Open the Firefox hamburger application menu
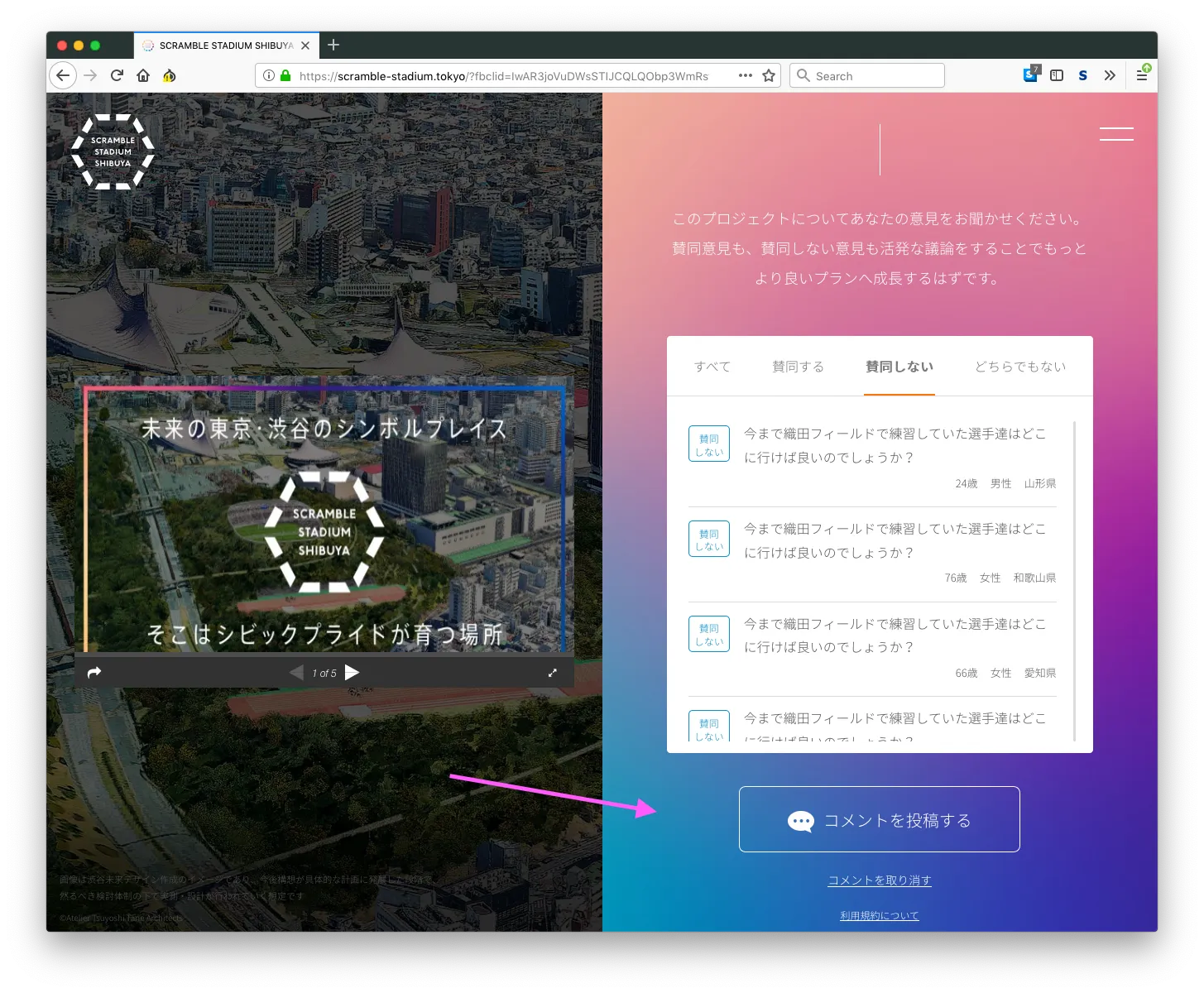The image size is (1204, 993). (1142, 75)
